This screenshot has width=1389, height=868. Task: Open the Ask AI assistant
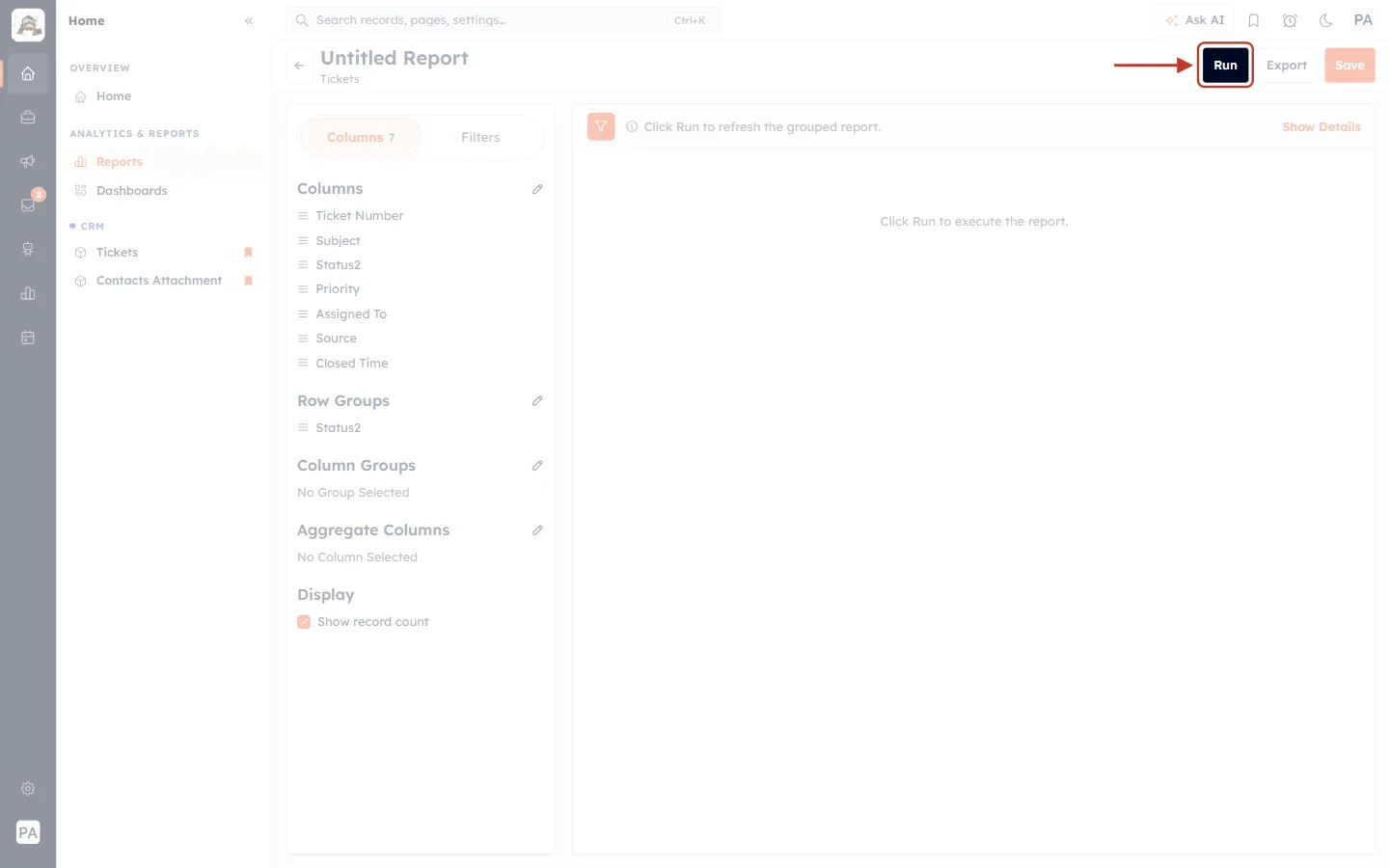1194,20
